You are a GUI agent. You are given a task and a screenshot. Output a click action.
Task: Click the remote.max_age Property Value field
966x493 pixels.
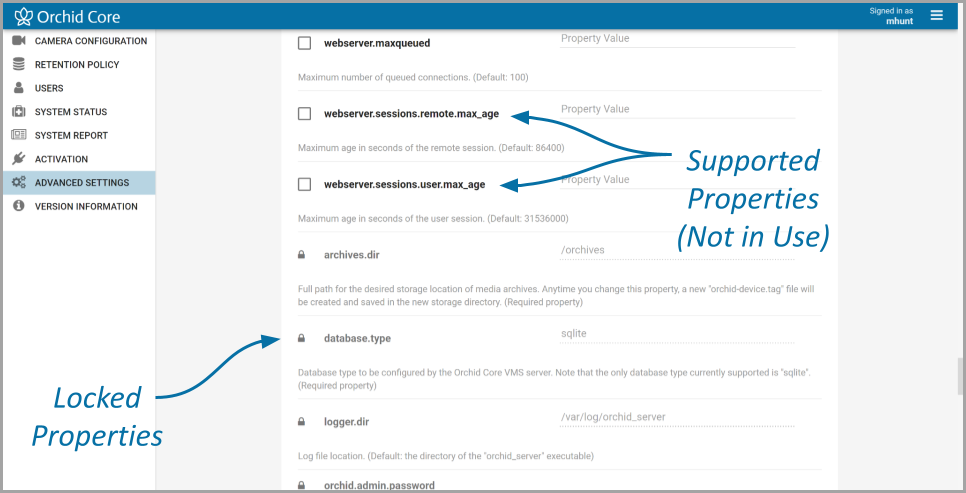click(x=677, y=110)
